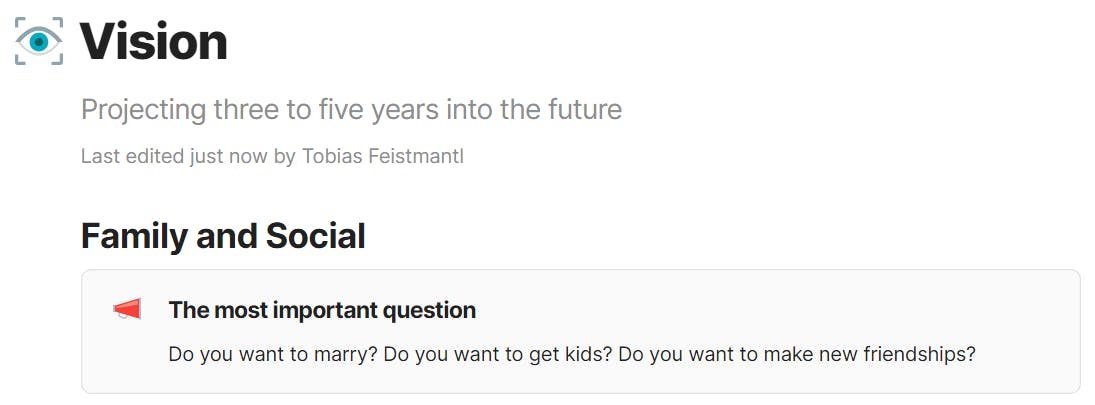Place cursor in the Vision page title
This screenshot has width=1095, height=405.
(x=154, y=41)
